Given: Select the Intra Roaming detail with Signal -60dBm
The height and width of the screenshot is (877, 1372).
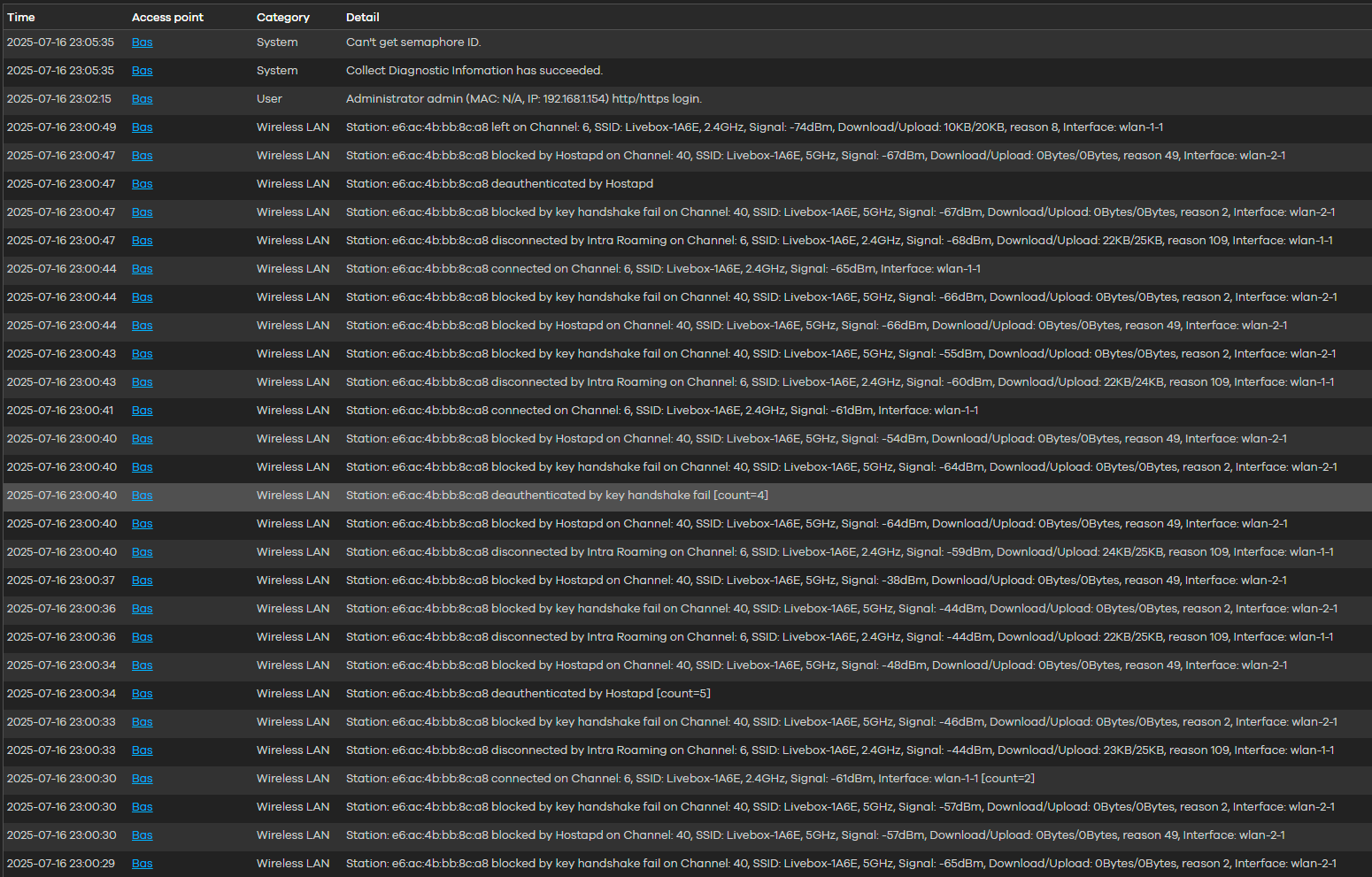Looking at the screenshot, I should click(x=840, y=381).
